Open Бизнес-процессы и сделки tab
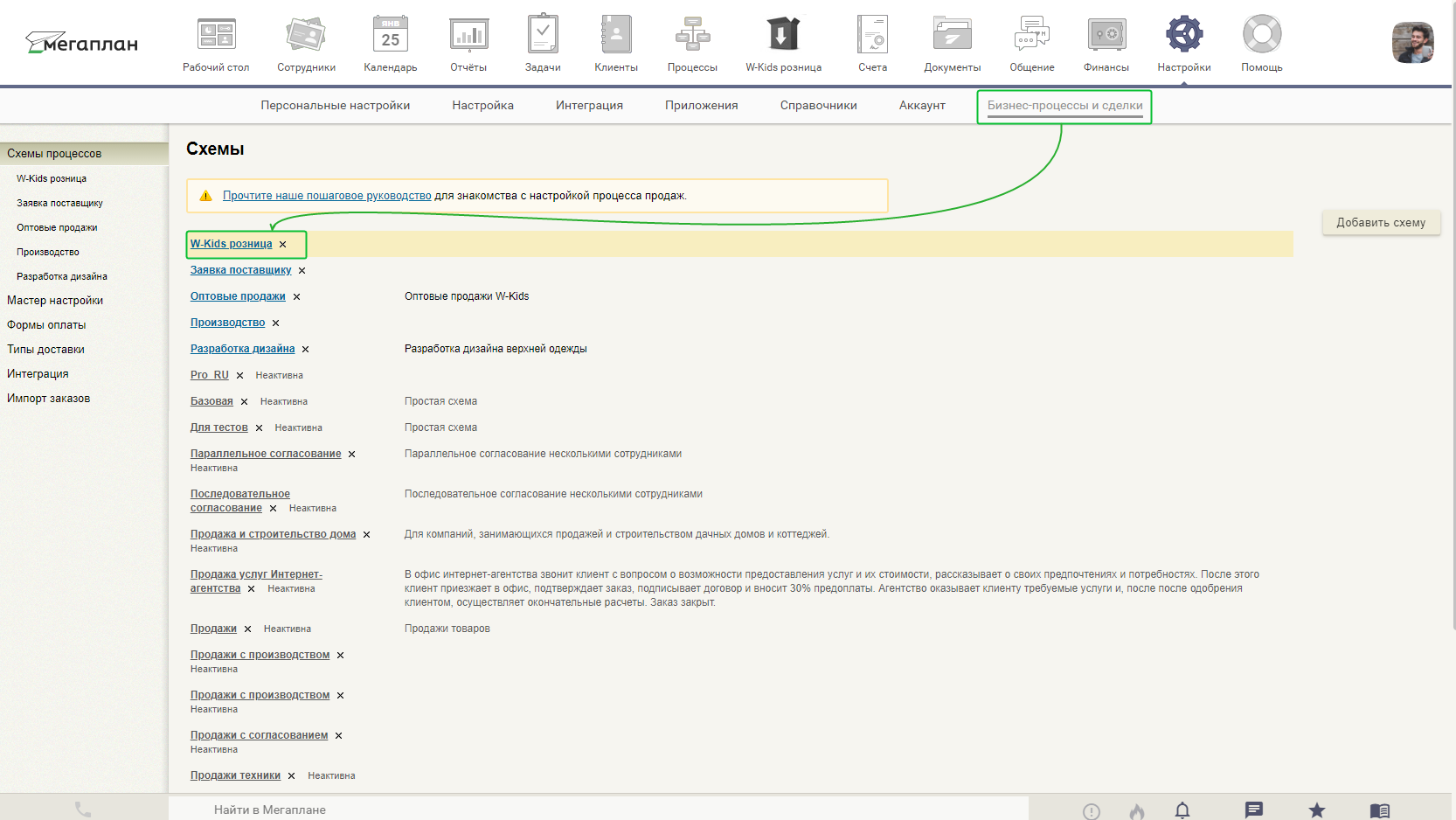1456x820 pixels. point(1065,106)
